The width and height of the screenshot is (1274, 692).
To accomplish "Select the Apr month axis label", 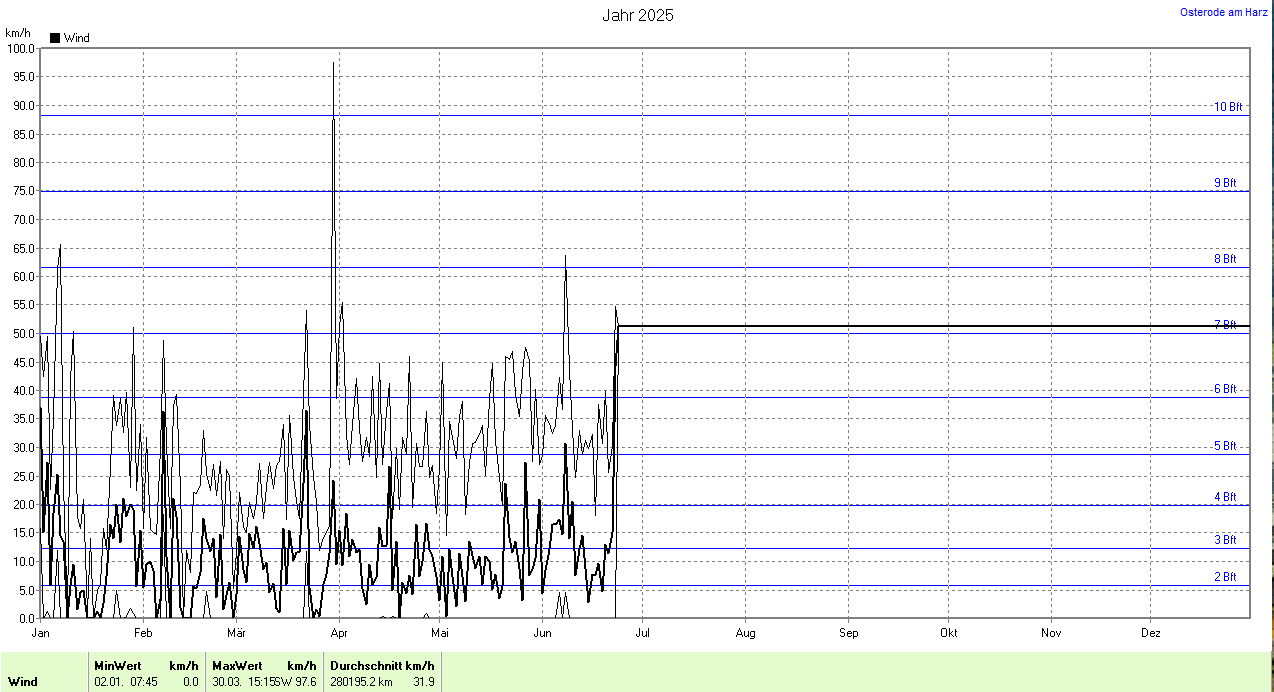I will [338, 633].
